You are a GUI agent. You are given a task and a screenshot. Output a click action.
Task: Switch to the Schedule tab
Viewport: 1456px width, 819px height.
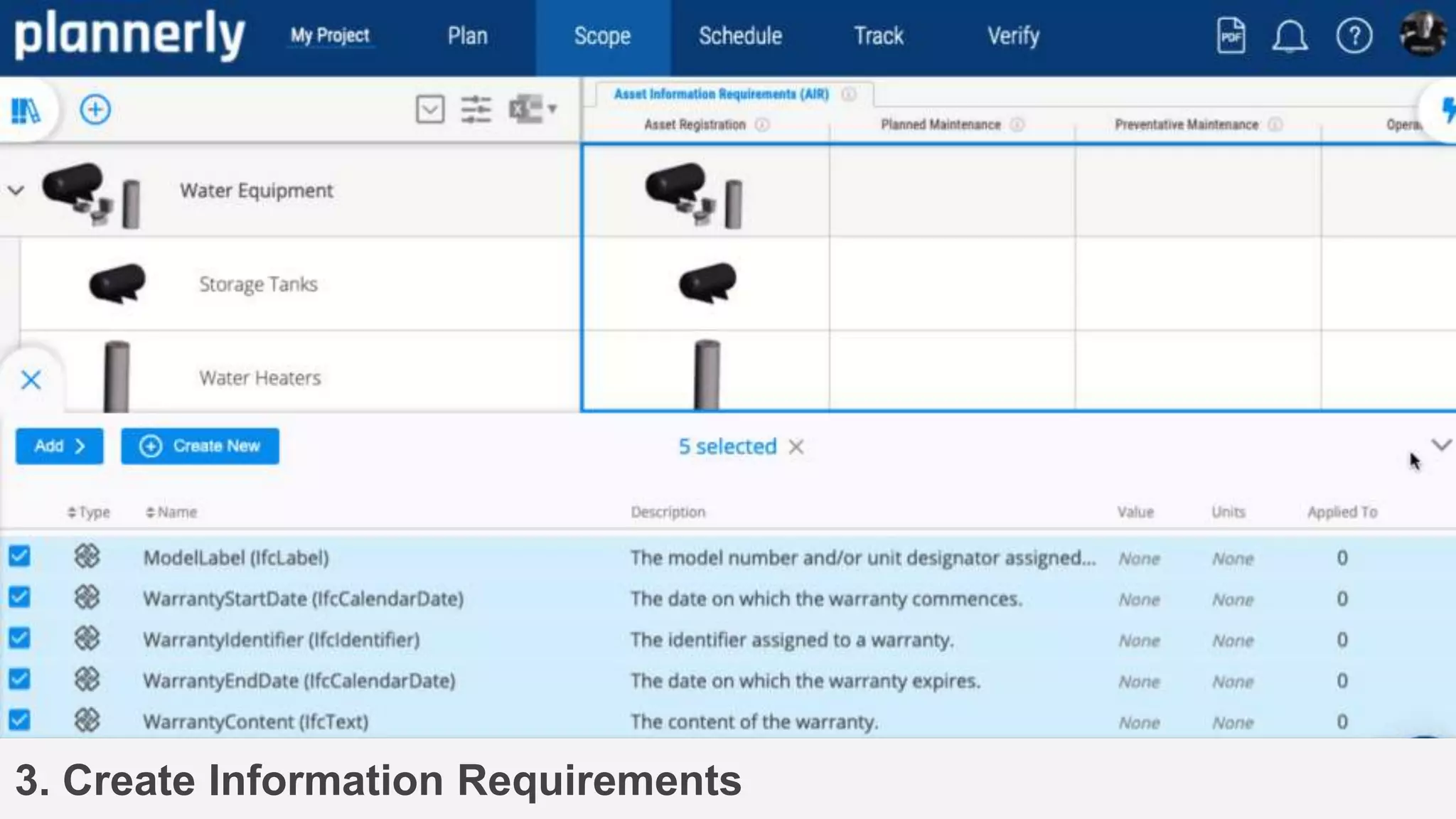(739, 36)
